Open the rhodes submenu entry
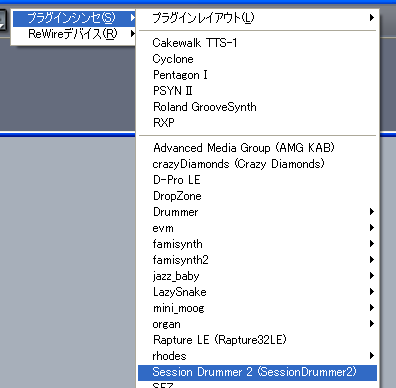The height and width of the screenshot is (388, 396). [257, 356]
